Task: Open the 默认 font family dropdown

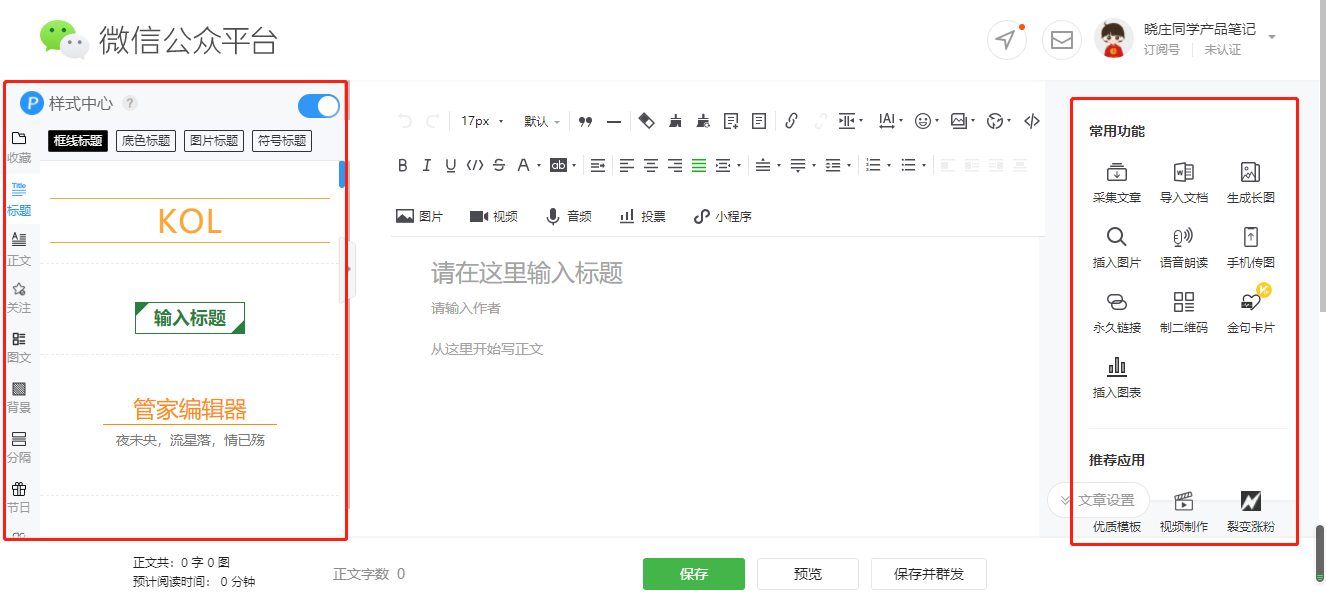Action: [542, 121]
